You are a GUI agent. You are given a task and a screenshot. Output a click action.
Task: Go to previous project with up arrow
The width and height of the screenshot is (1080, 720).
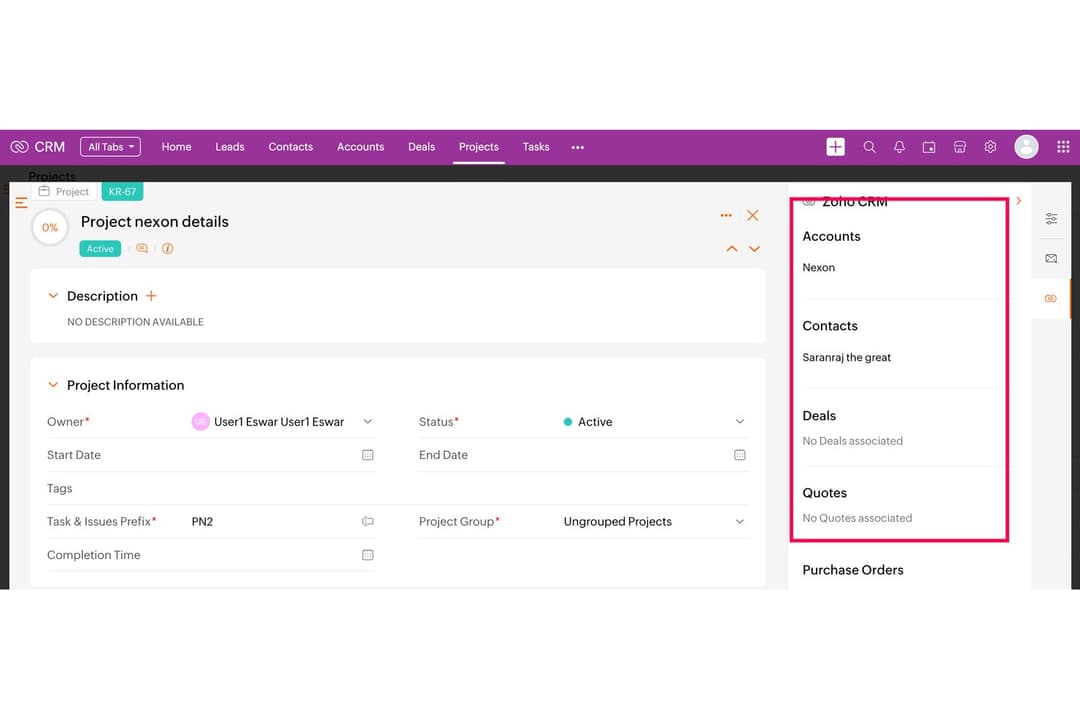[731, 249]
